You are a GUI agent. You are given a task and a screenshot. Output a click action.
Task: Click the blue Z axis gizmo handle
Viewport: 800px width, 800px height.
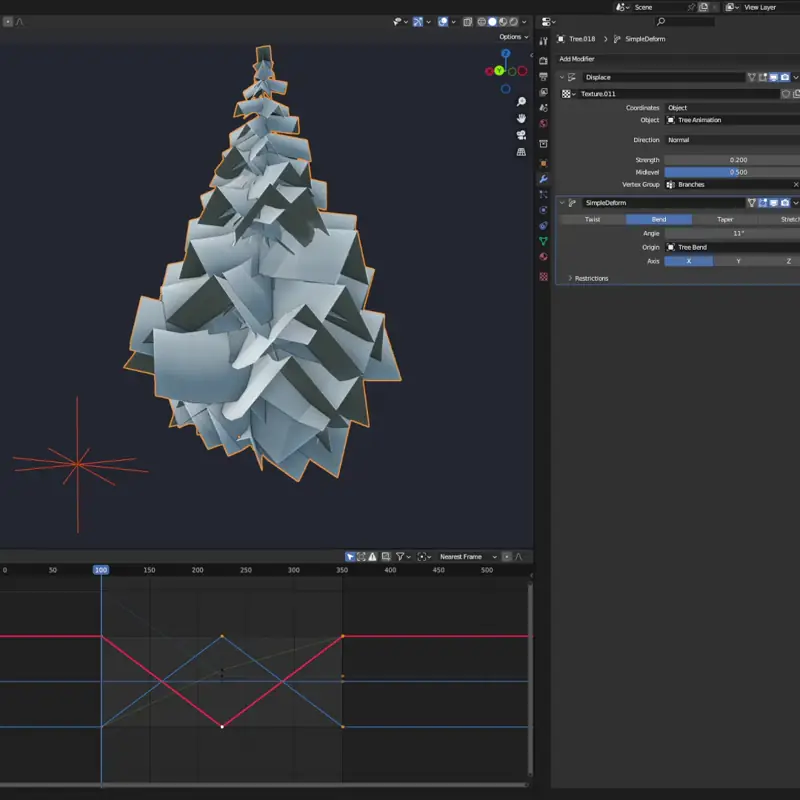coord(506,54)
